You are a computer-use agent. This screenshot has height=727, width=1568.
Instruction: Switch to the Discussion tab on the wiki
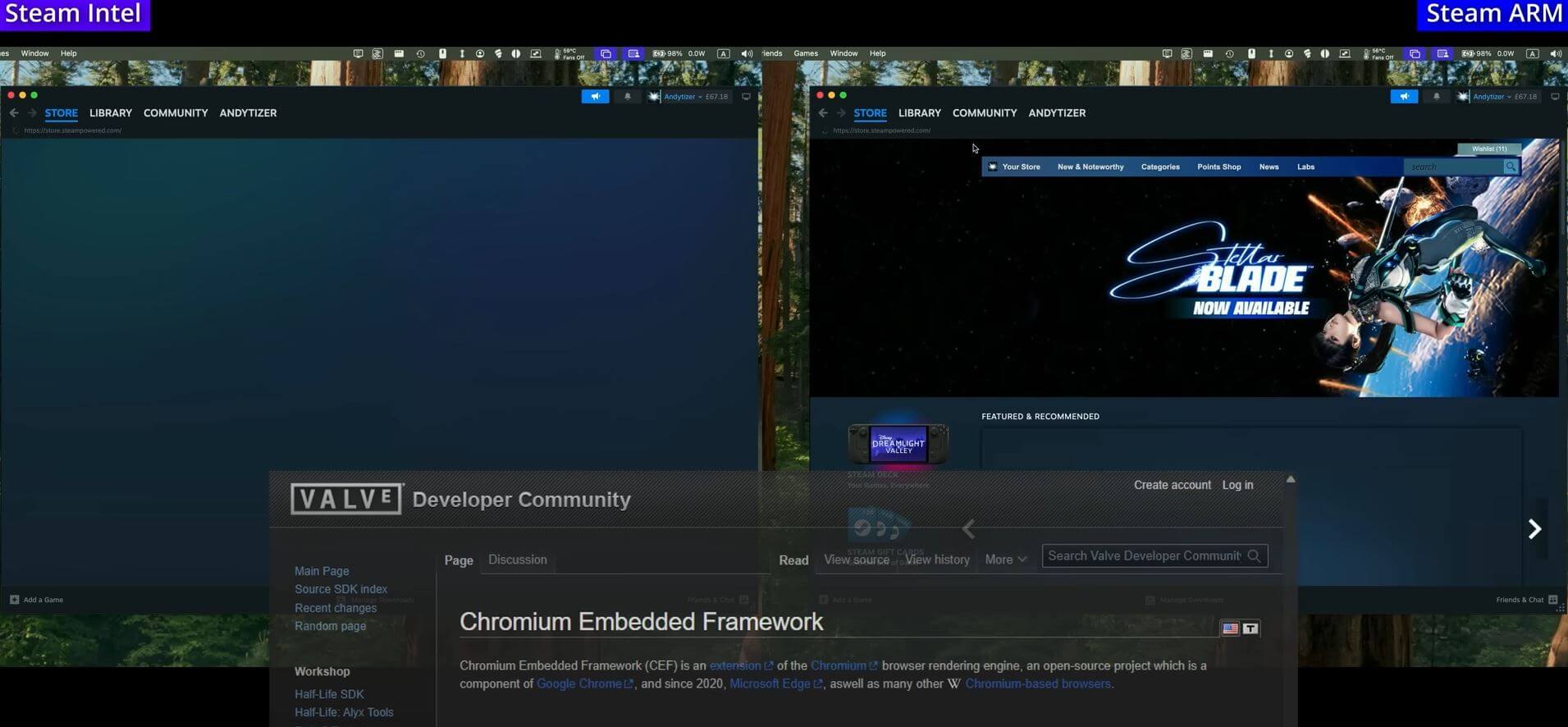pos(517,560)
